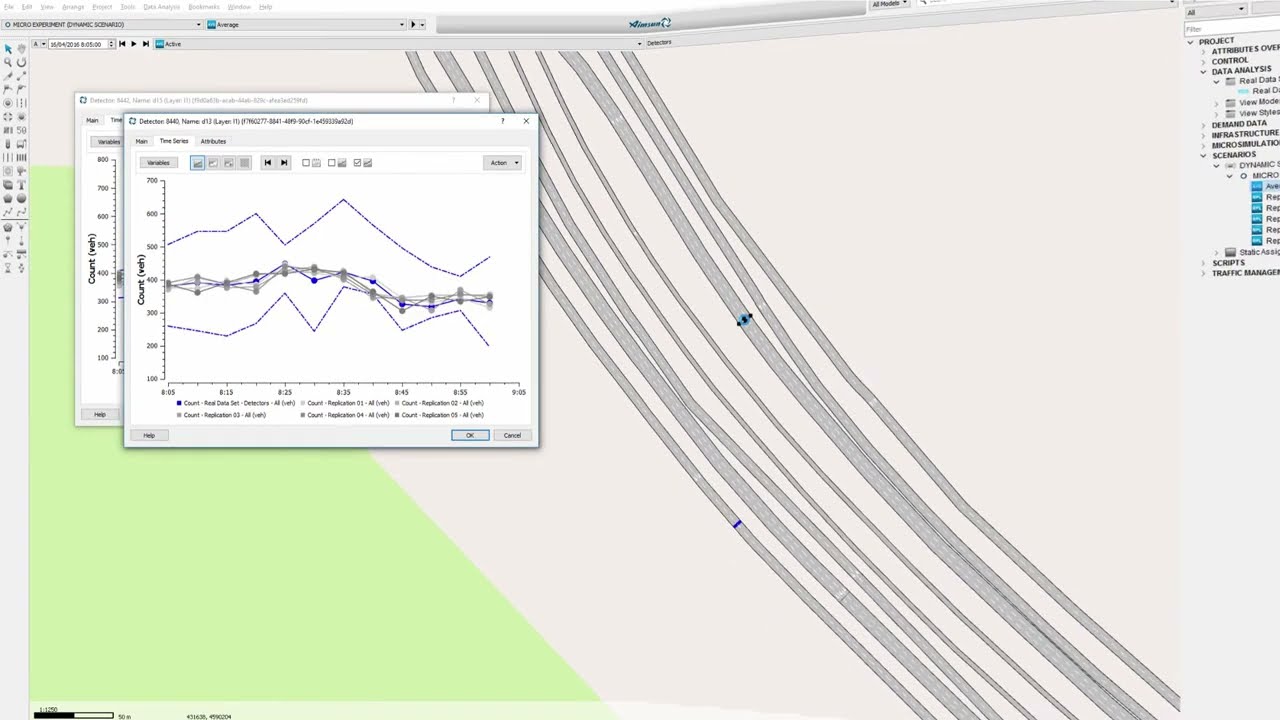Click legend entry Count - Replication 01
The image size is (1280, 720).
tap(346, 403)
